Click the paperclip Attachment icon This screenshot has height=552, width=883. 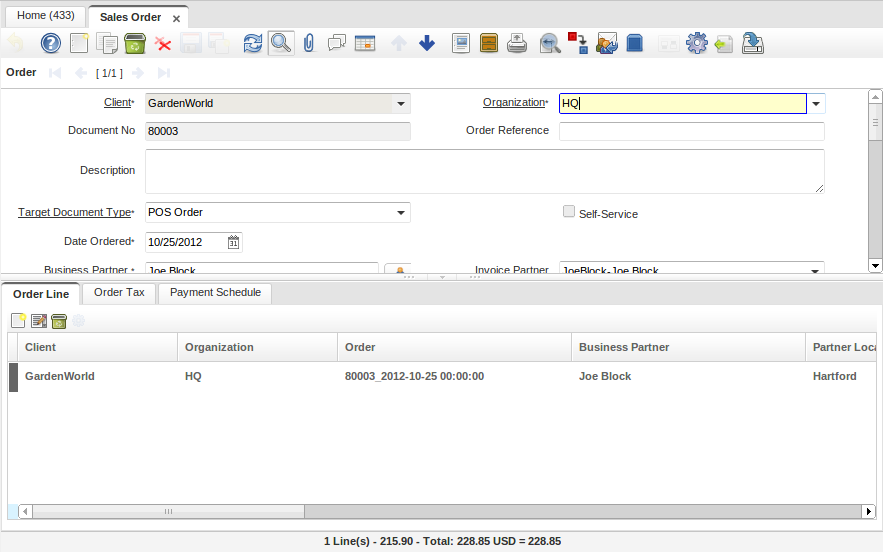309,43
